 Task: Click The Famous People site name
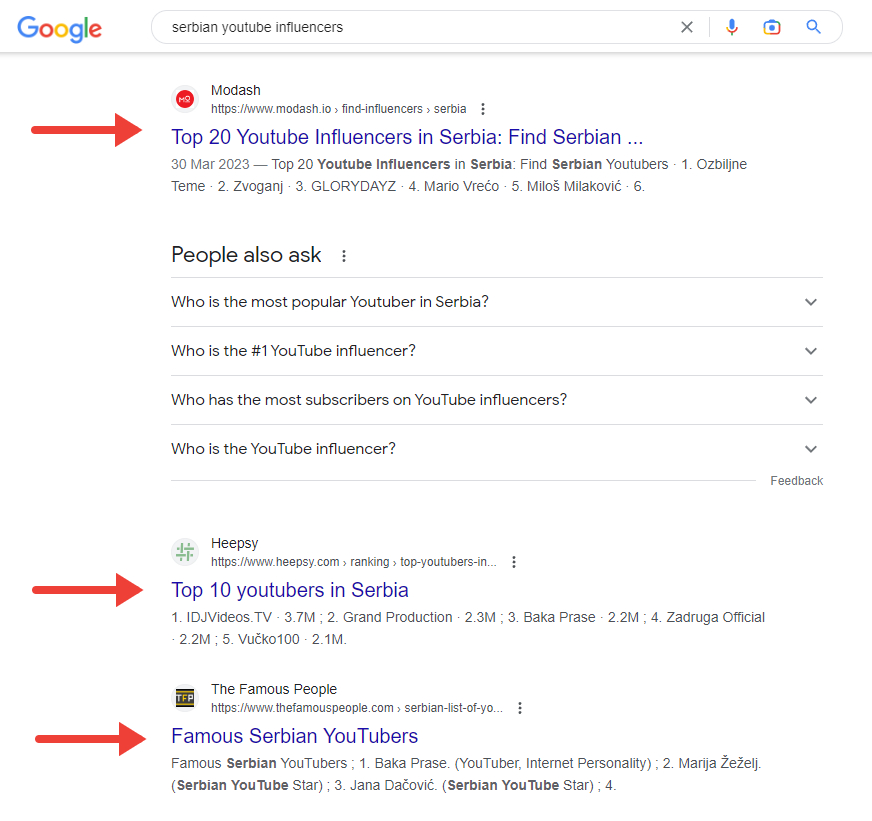tap(274, 689)
